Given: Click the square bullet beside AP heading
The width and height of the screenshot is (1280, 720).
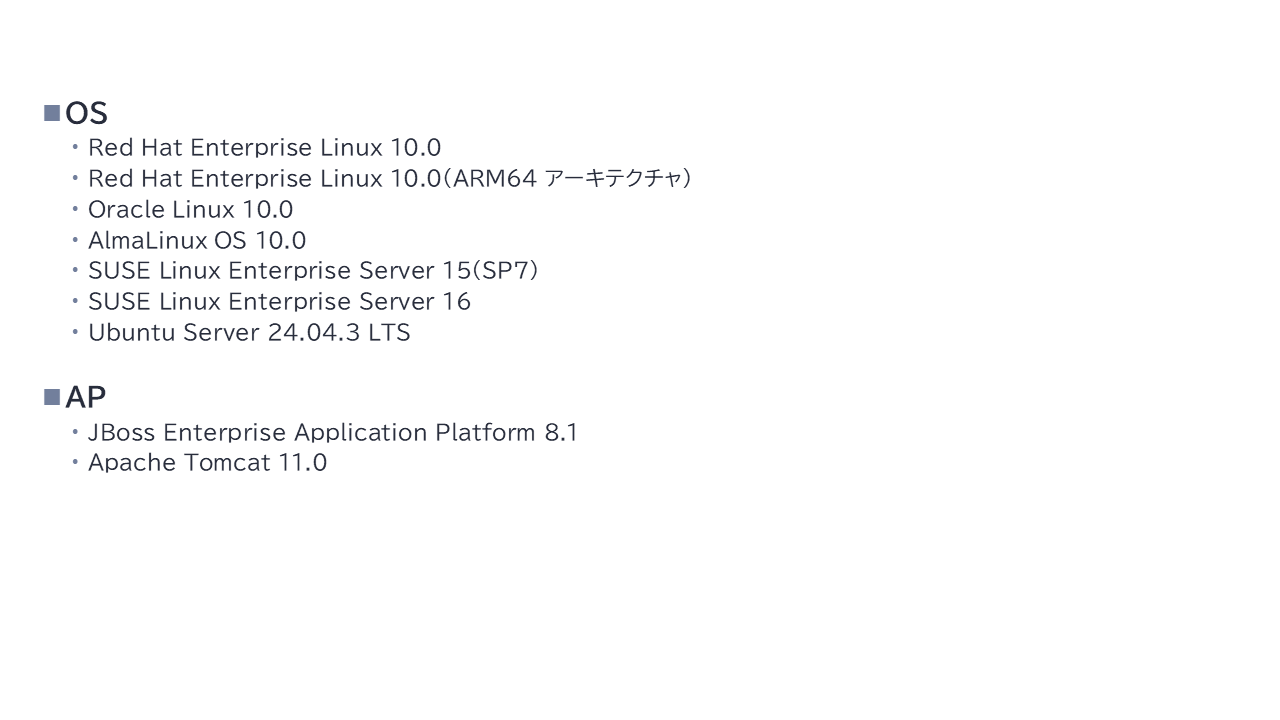Looking at the screenshot, I should click(x=52, y=398).
